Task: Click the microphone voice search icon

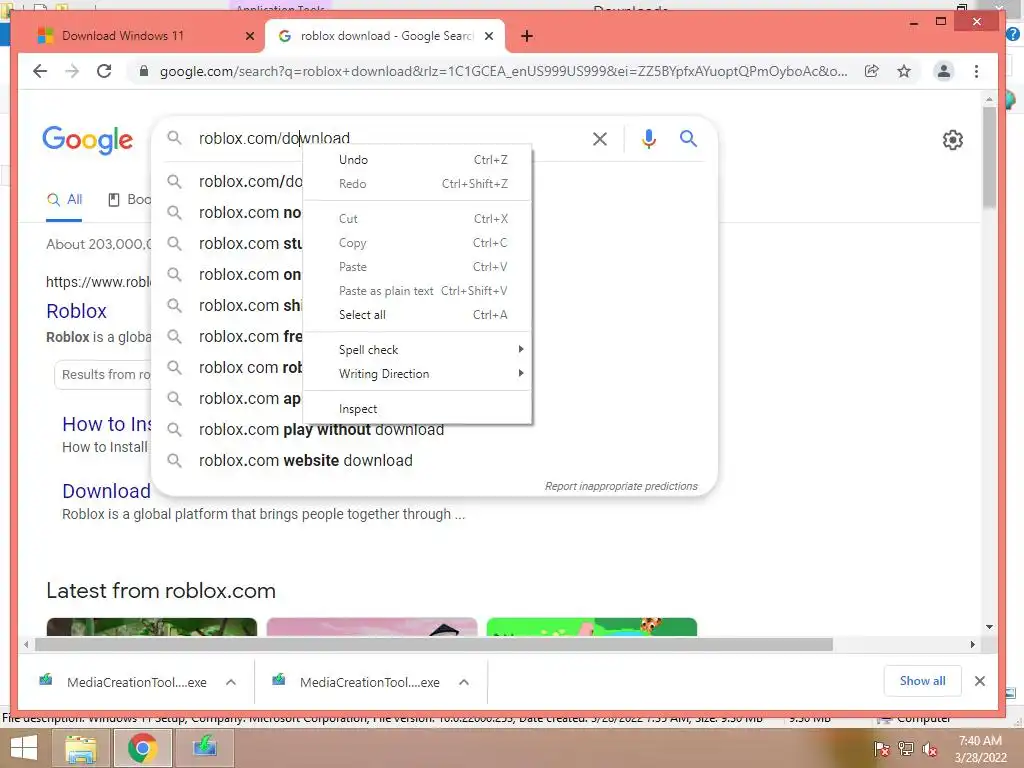Action: click(648, 138)
